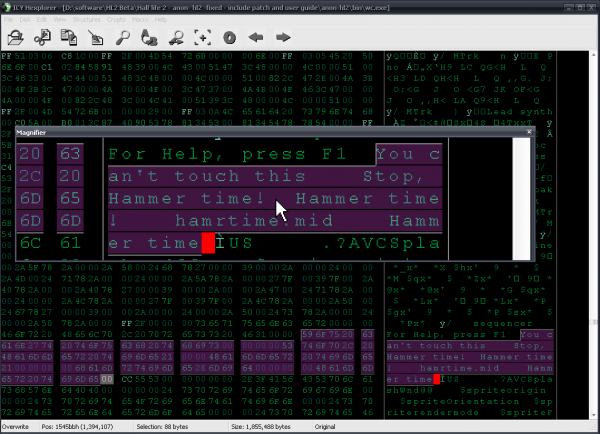600x434 pixels.
Task: Click 'hamrtime.mid' in main text column
Action: (x=460, y=368)
